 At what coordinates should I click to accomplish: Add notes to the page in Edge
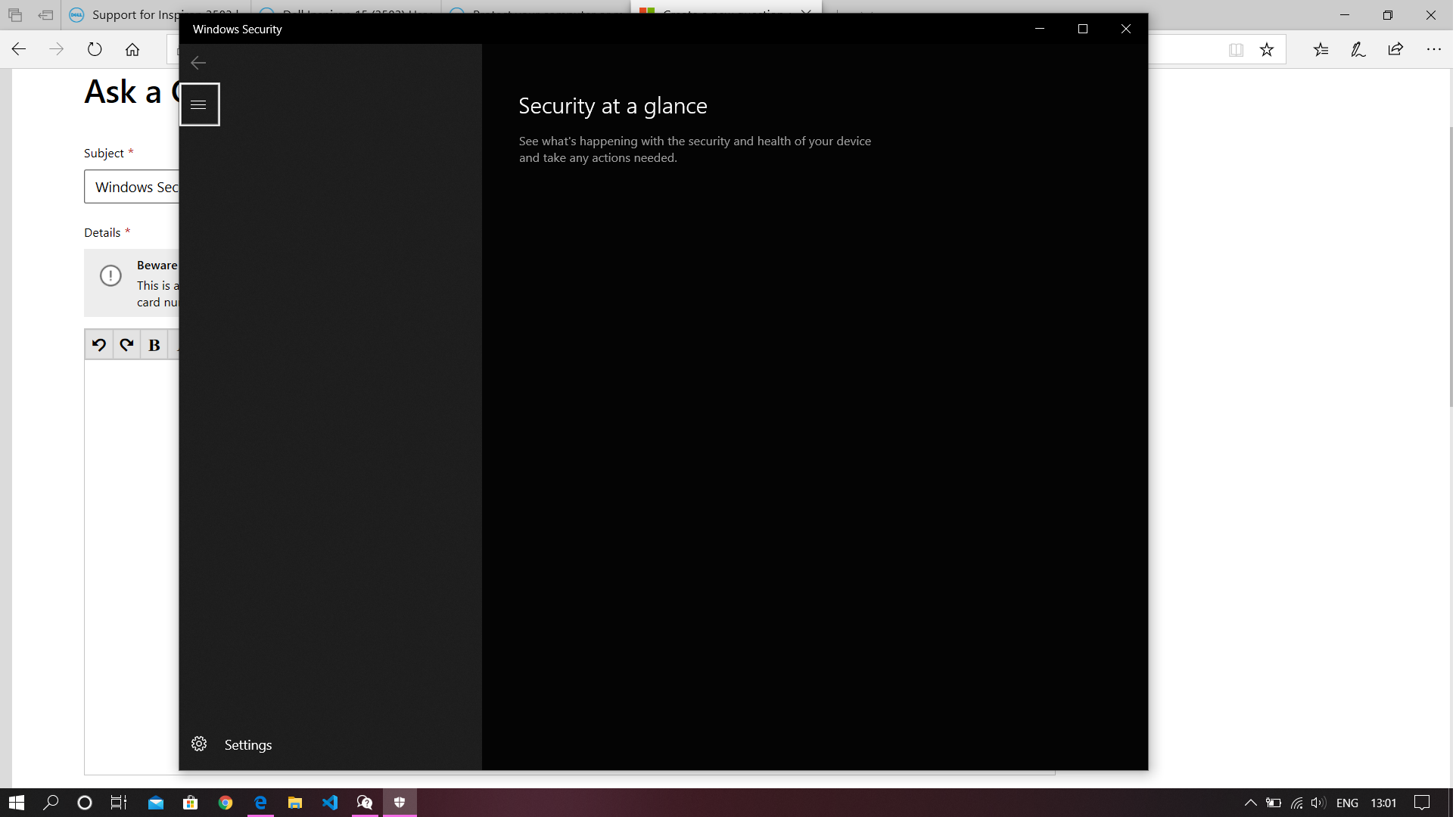point(1358,50)
